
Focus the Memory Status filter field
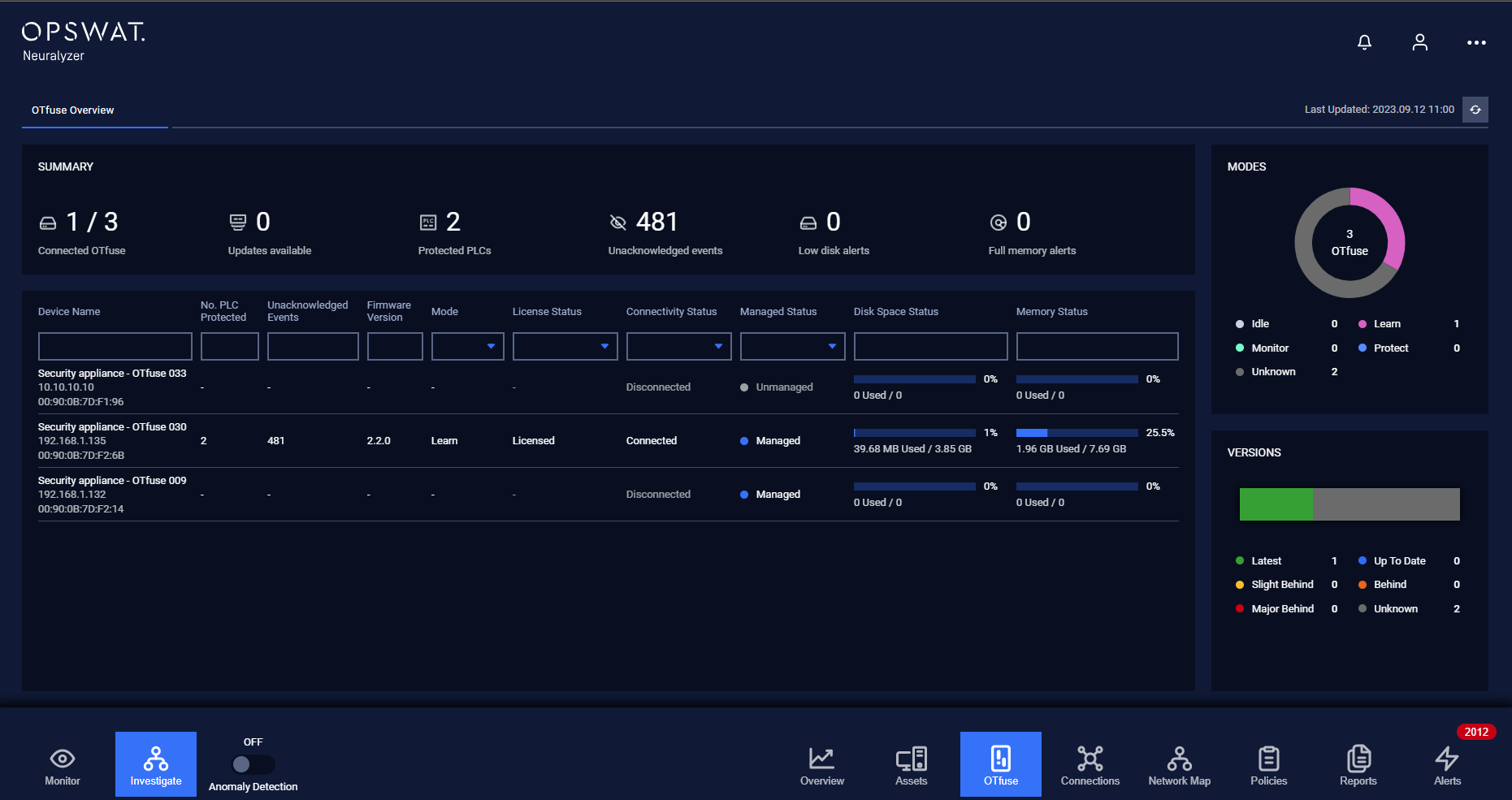click(1098, 346)
